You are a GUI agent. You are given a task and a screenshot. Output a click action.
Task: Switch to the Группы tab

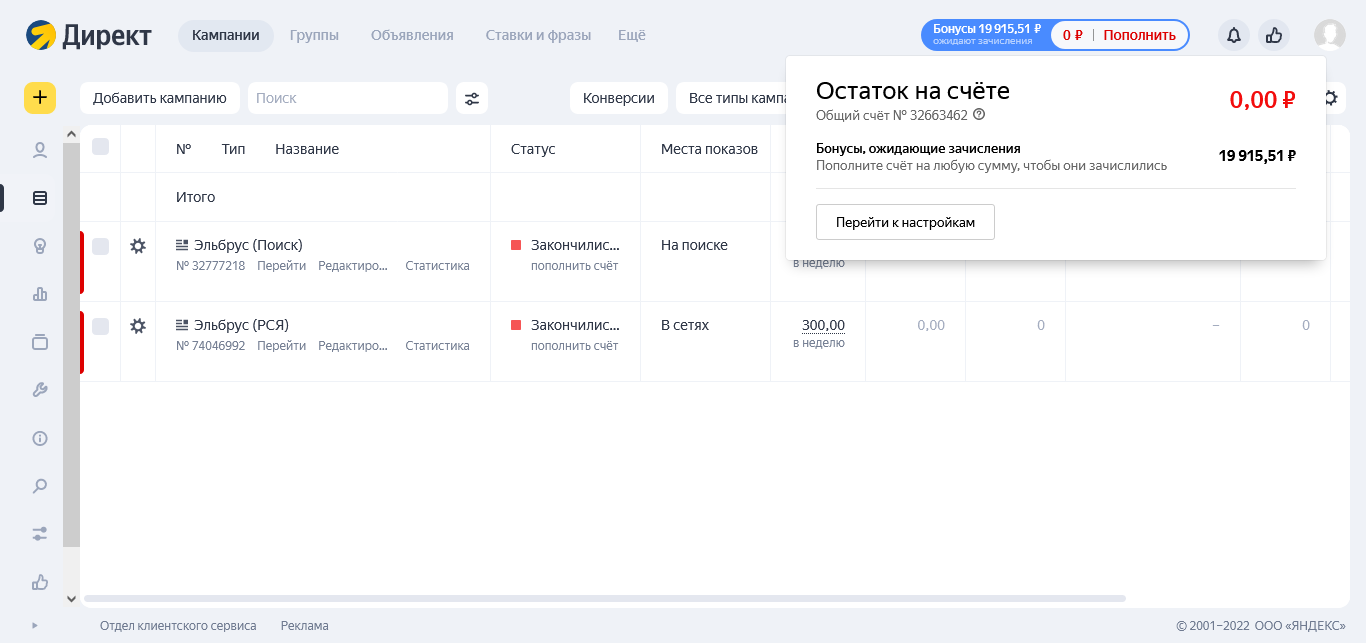point(314,35)
